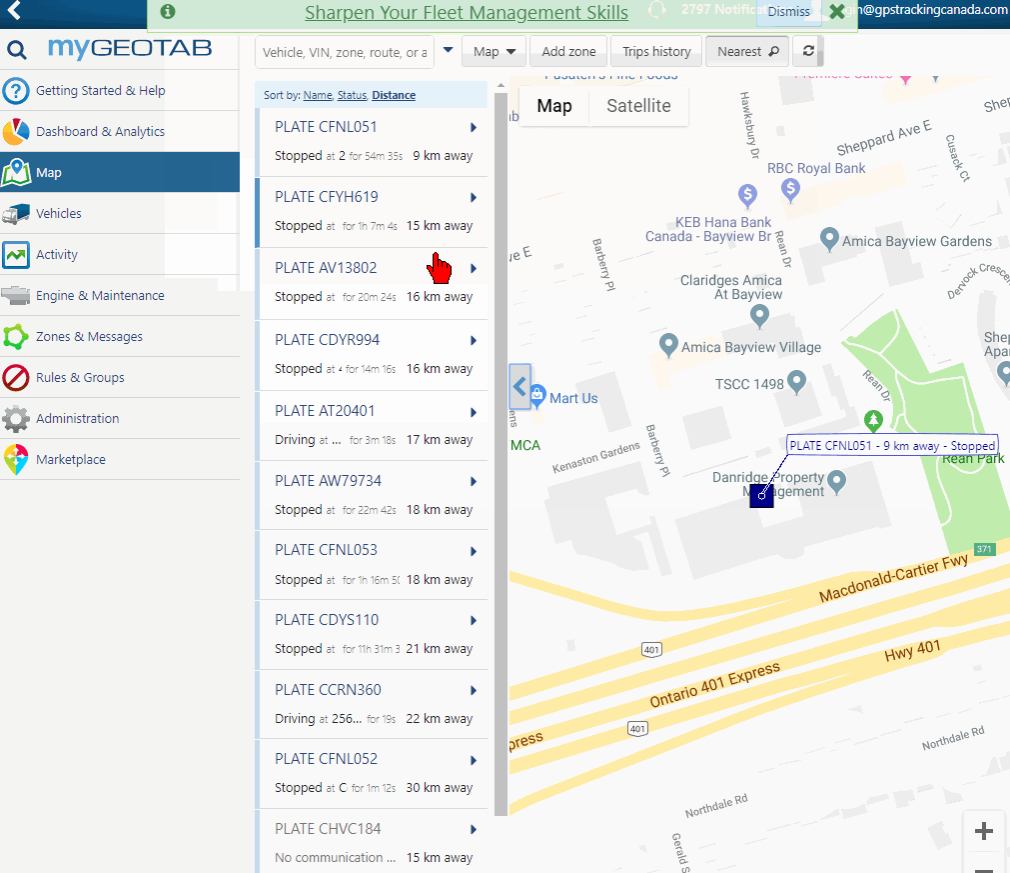
Task: Open Zones & Messages green icon
Action: point(15,336)
